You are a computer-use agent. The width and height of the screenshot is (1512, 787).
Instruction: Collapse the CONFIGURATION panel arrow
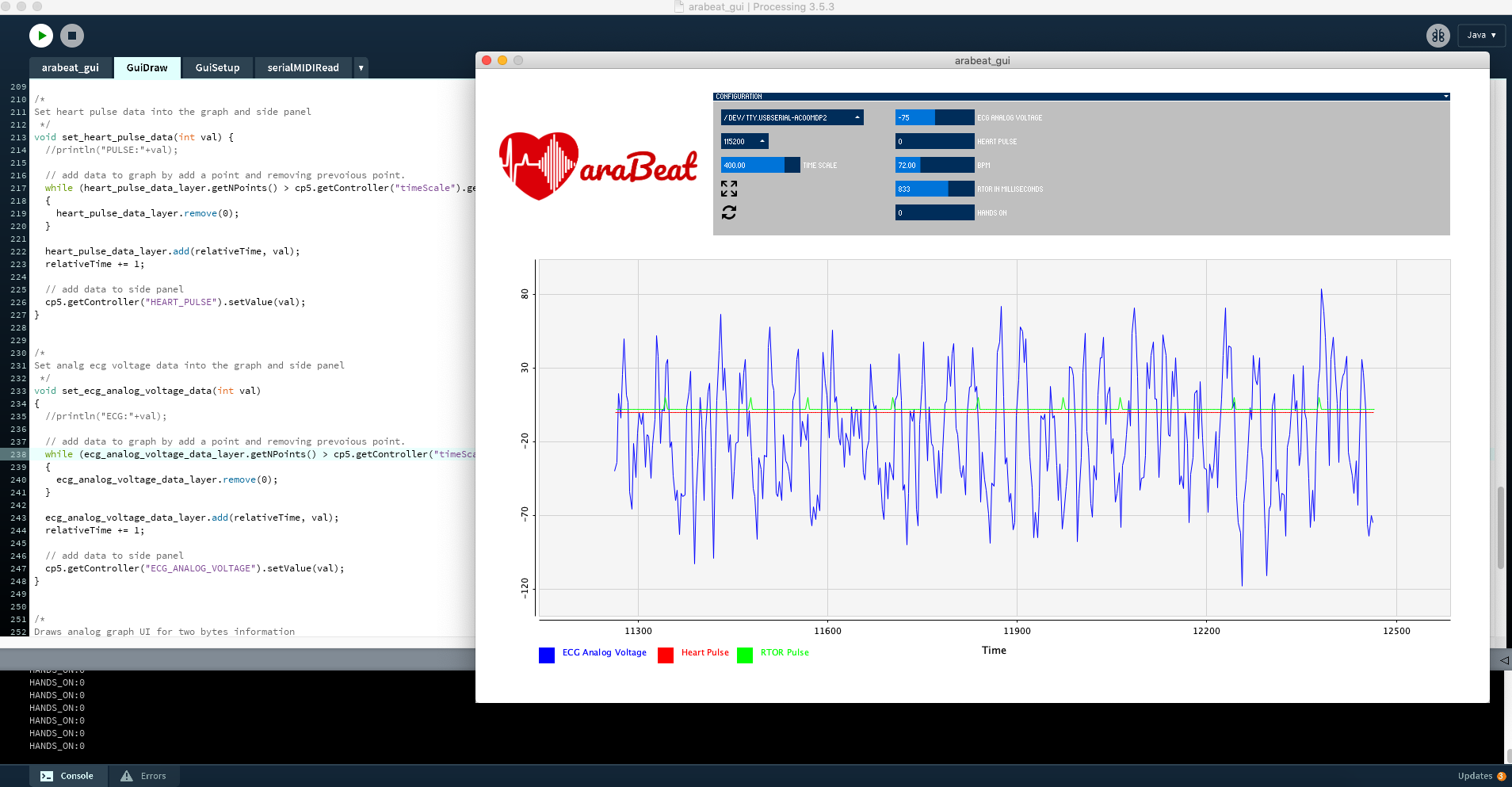click(x=1445, y=97)
